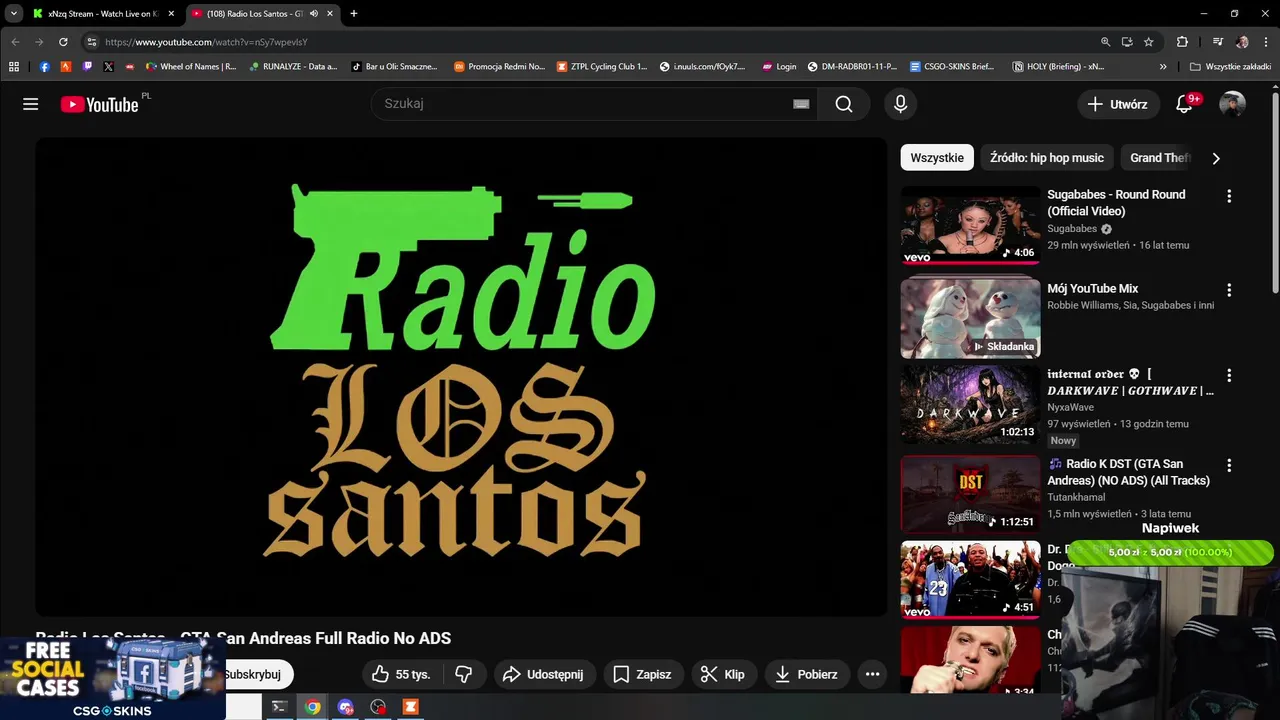1280x720 pixels.
Task: Expand hidden bookmarks with double chevron
Action: point(1163,67)
